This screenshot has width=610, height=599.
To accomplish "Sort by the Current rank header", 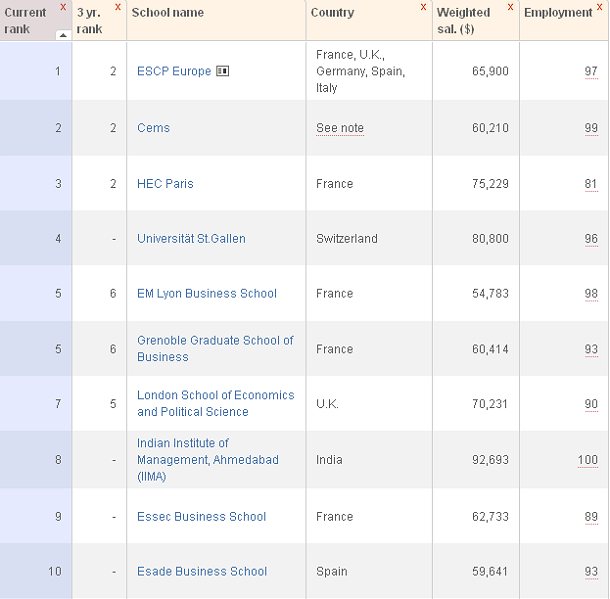I will click(x=25, y=21).
